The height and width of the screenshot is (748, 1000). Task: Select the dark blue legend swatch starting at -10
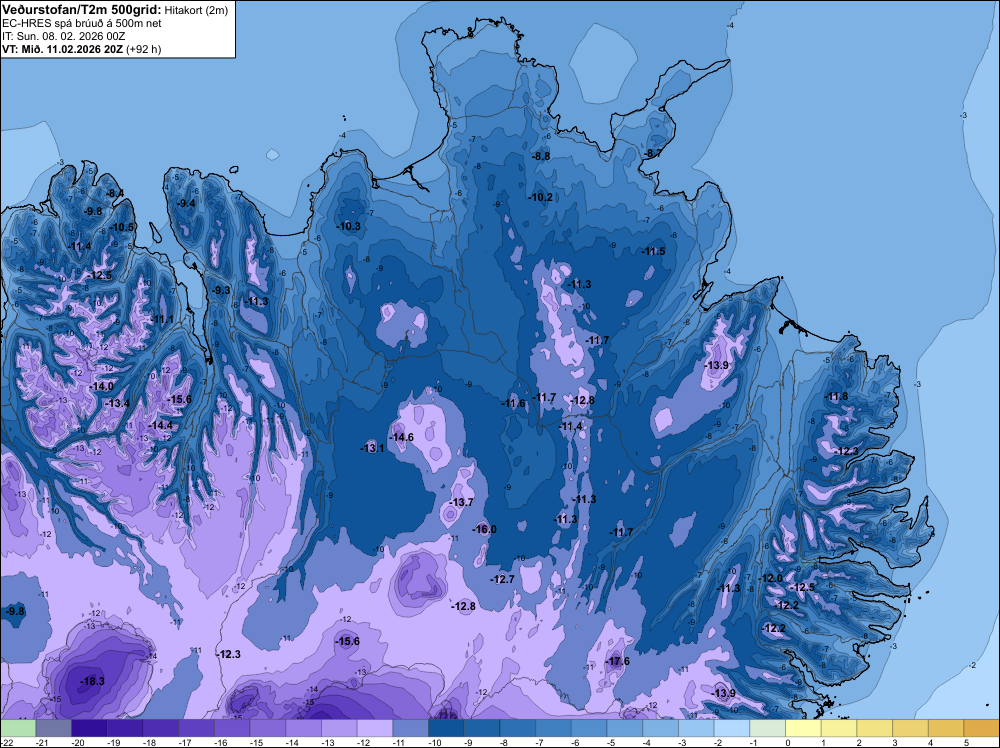pos(446,728)
